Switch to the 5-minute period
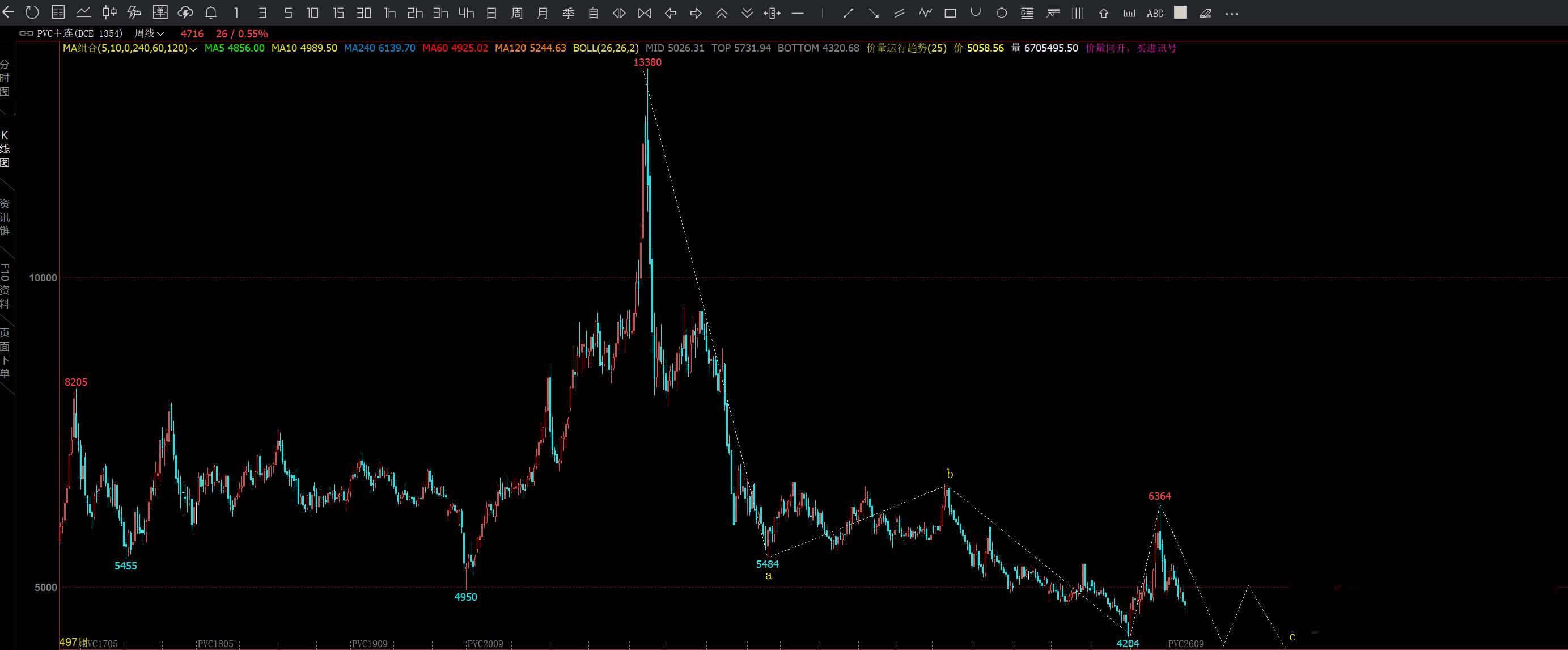Viewport: 1568px width, 650px height. tap(288, 13)
